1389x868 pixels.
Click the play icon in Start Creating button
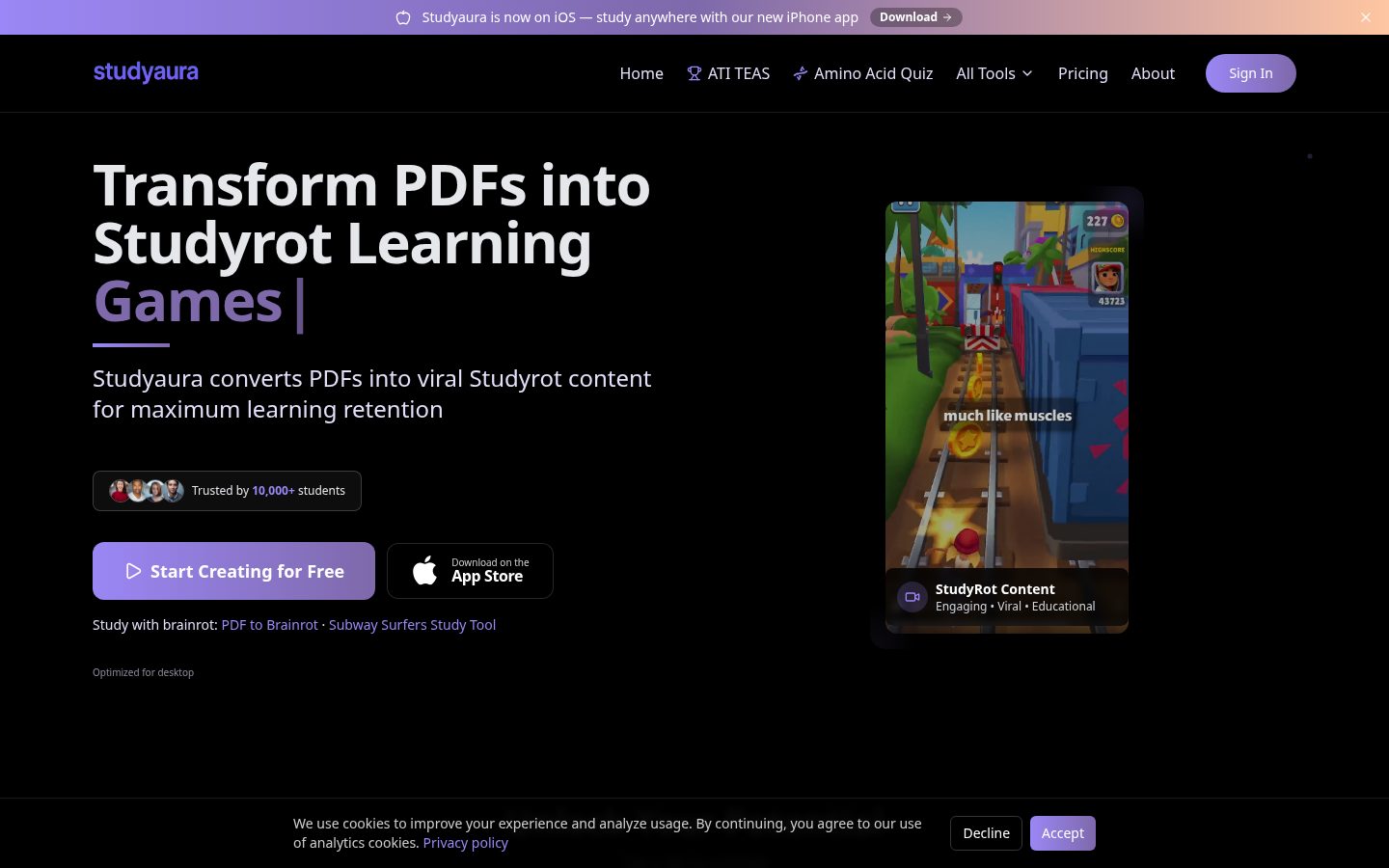click(x=133, y=571)
